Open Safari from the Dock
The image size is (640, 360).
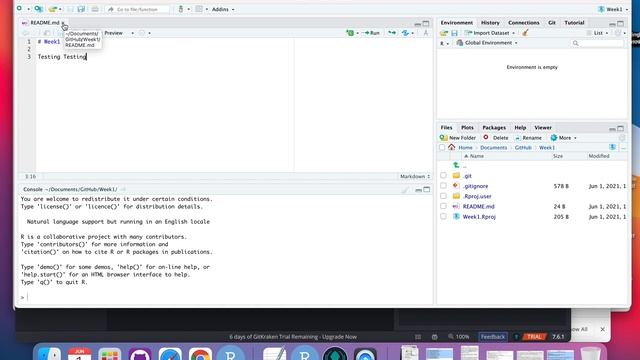pos(170,353)
